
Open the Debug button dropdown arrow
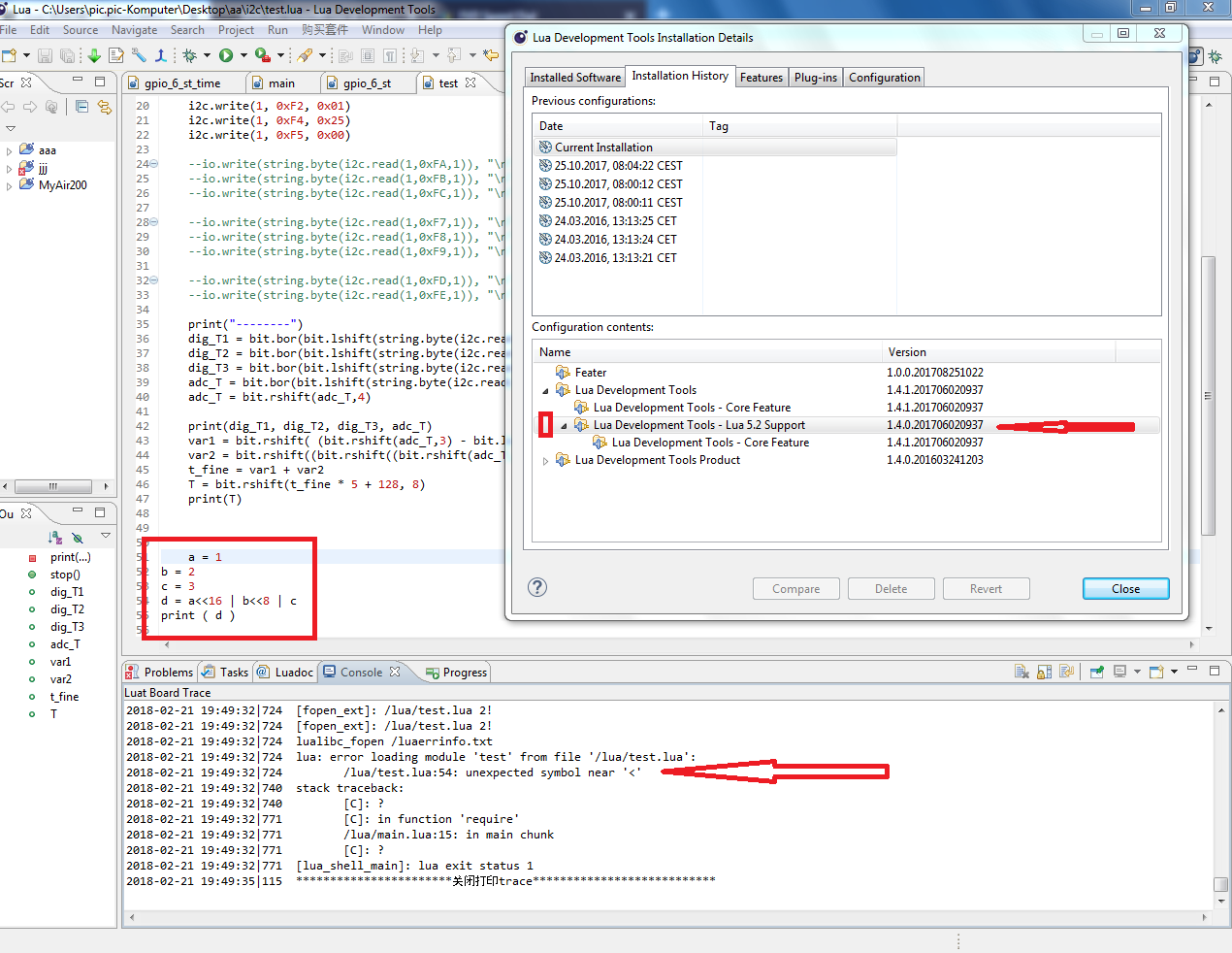pyautogui.click(x=208, y=55)
